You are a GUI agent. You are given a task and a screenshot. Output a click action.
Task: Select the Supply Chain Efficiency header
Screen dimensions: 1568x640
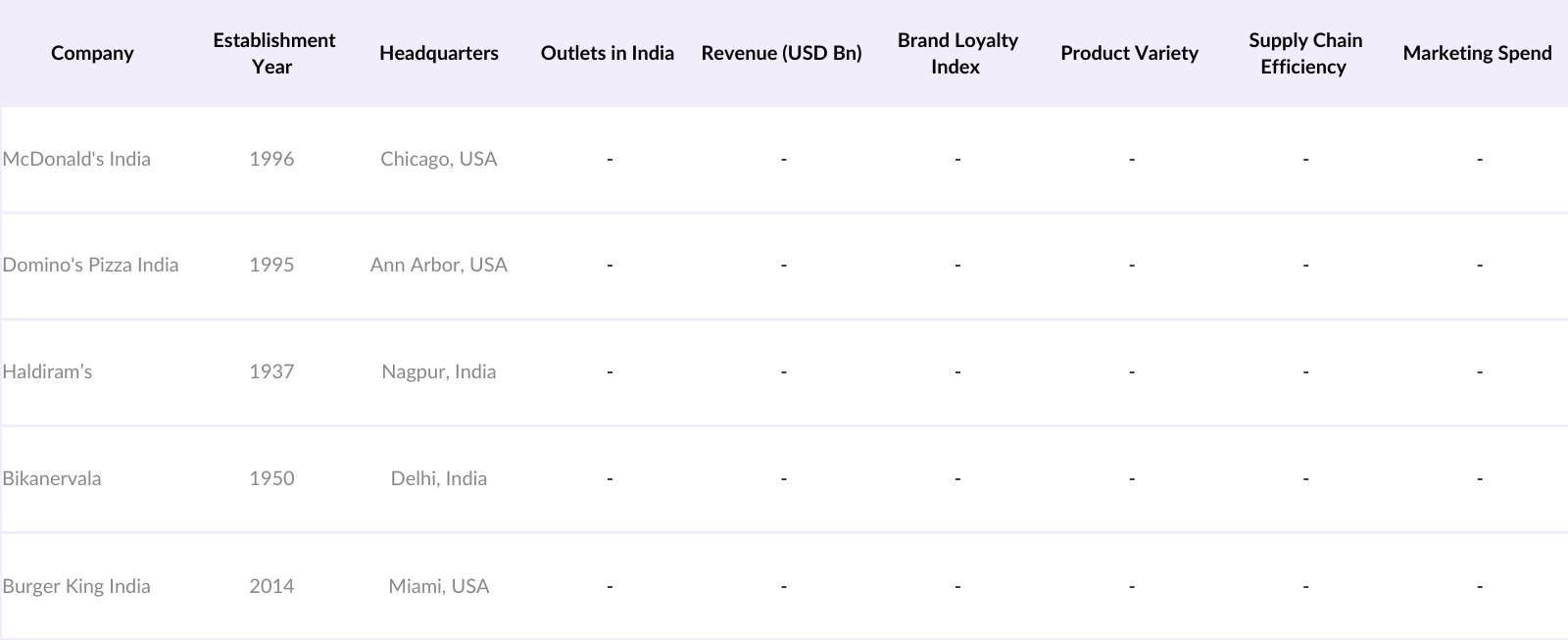tap(1304, 53)
